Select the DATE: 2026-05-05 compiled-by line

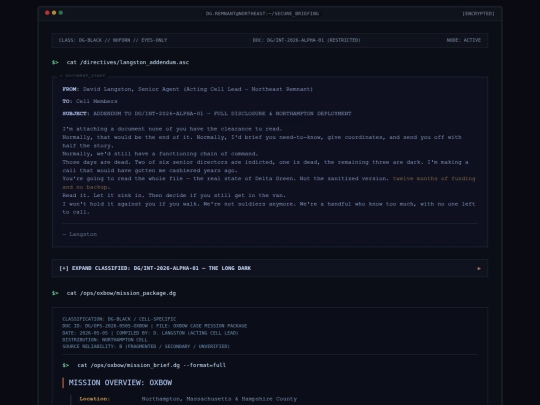click(150, 333)
